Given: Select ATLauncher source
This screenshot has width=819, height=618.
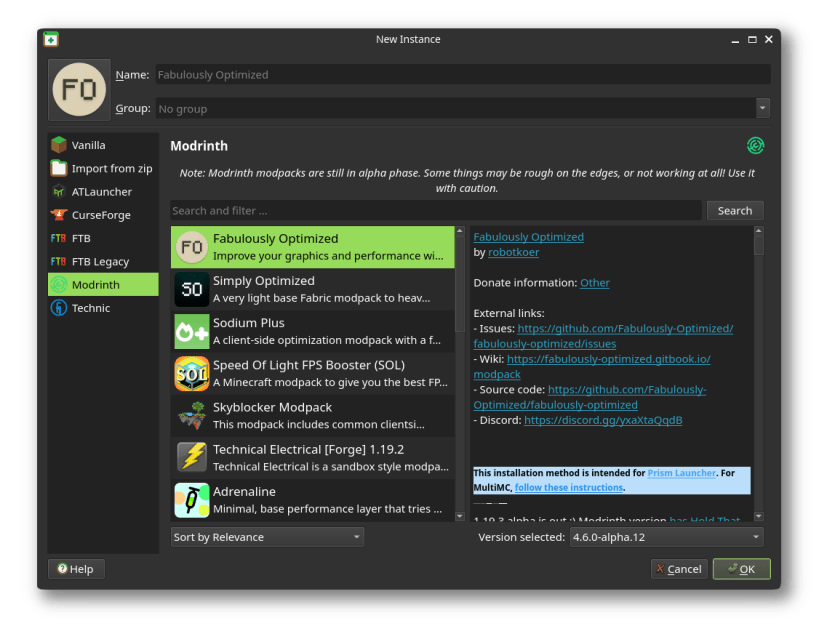Looking at the screenshot, I should (x=103, y=192).
